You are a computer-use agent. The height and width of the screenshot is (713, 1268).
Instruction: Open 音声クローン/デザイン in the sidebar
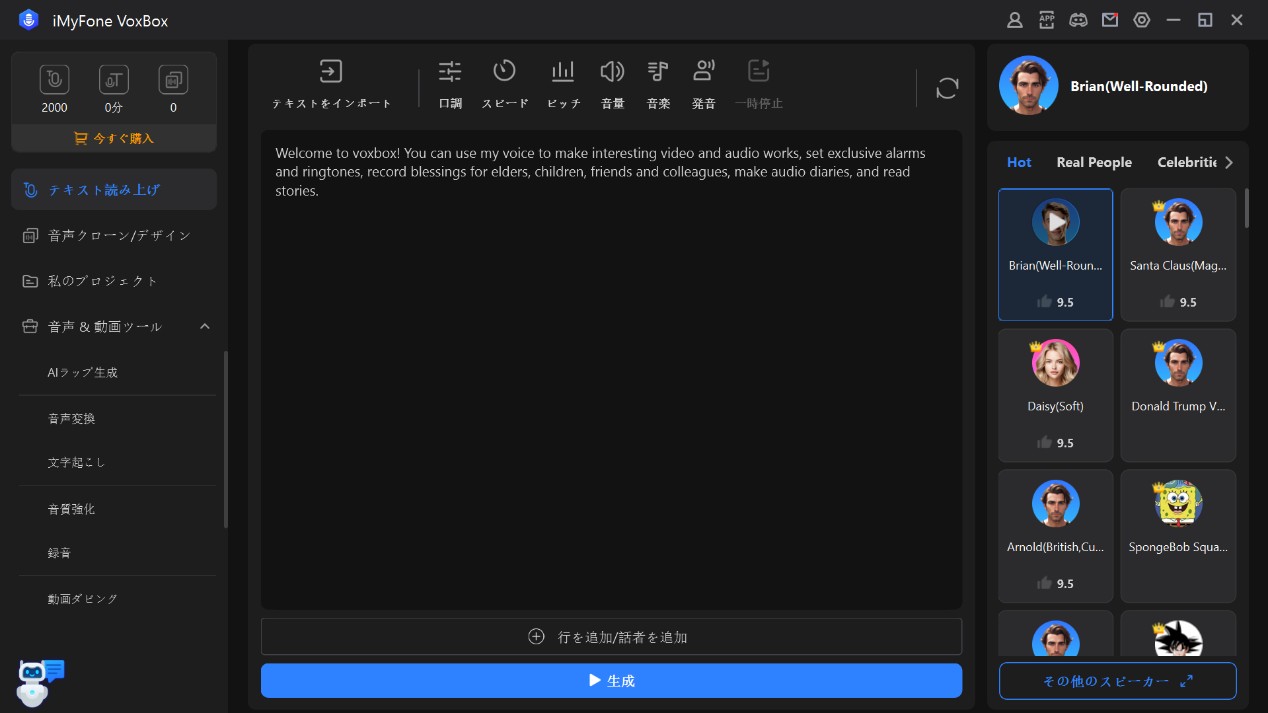[114, 236]
